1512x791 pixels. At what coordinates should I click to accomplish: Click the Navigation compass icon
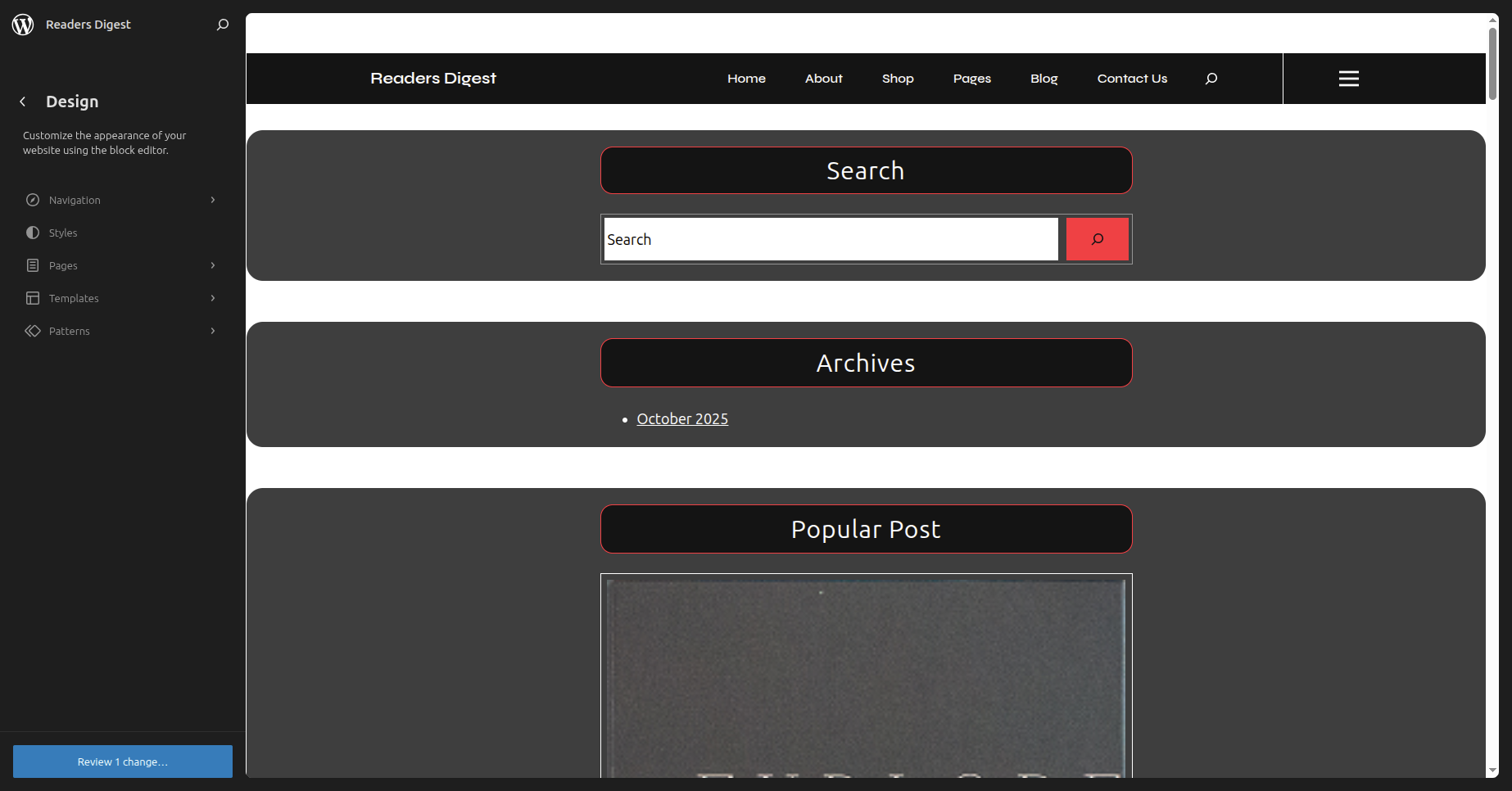[33, 200]
